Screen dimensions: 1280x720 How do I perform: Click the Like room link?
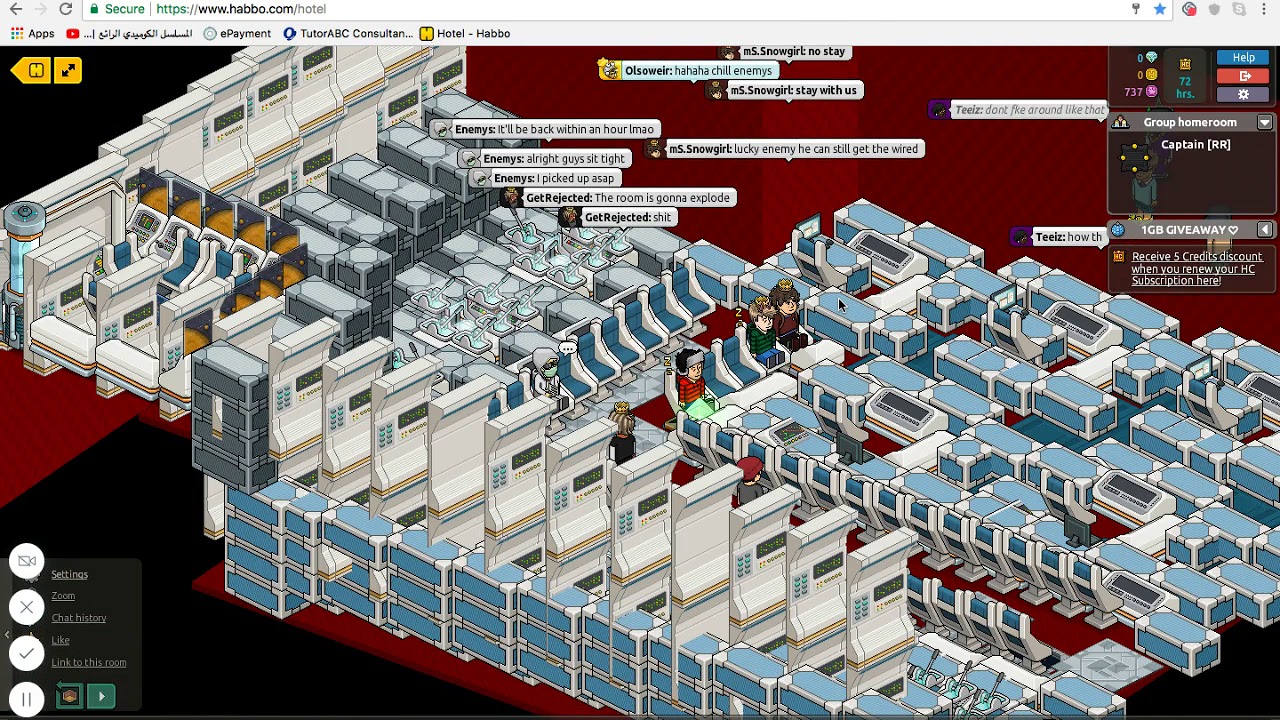pos(60,640)
